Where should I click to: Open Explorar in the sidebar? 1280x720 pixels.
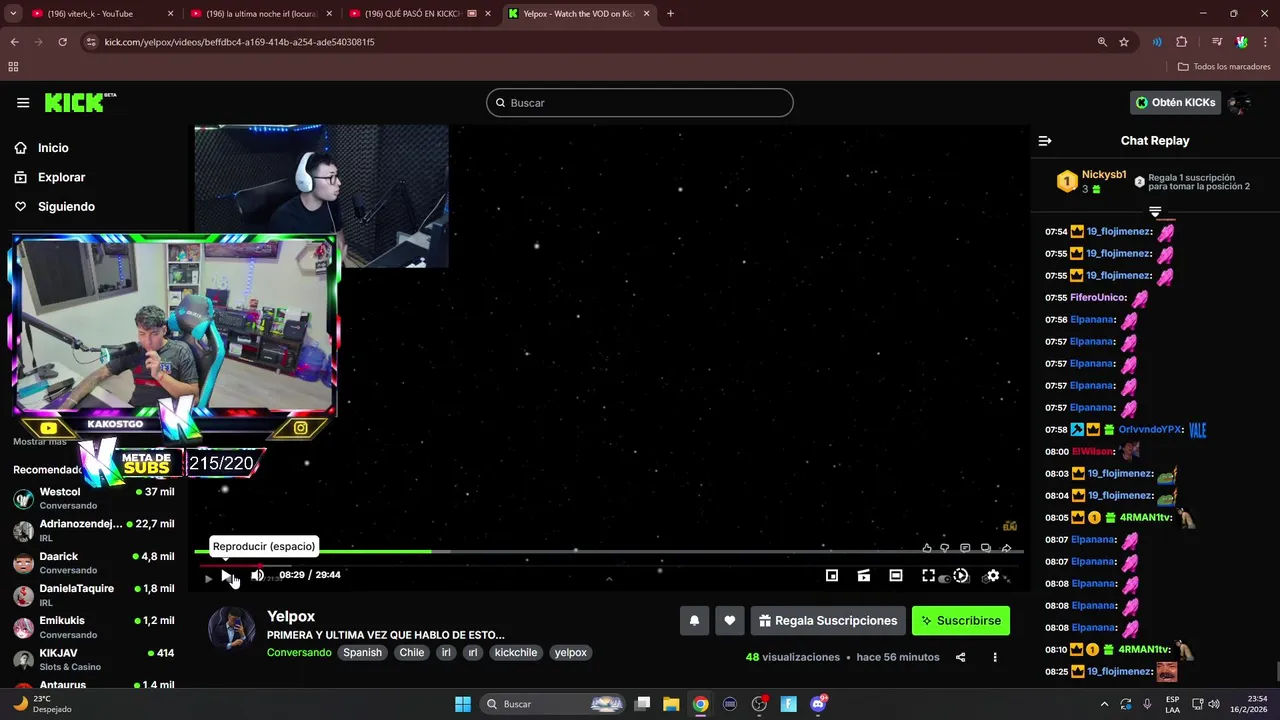coord(61,177)
